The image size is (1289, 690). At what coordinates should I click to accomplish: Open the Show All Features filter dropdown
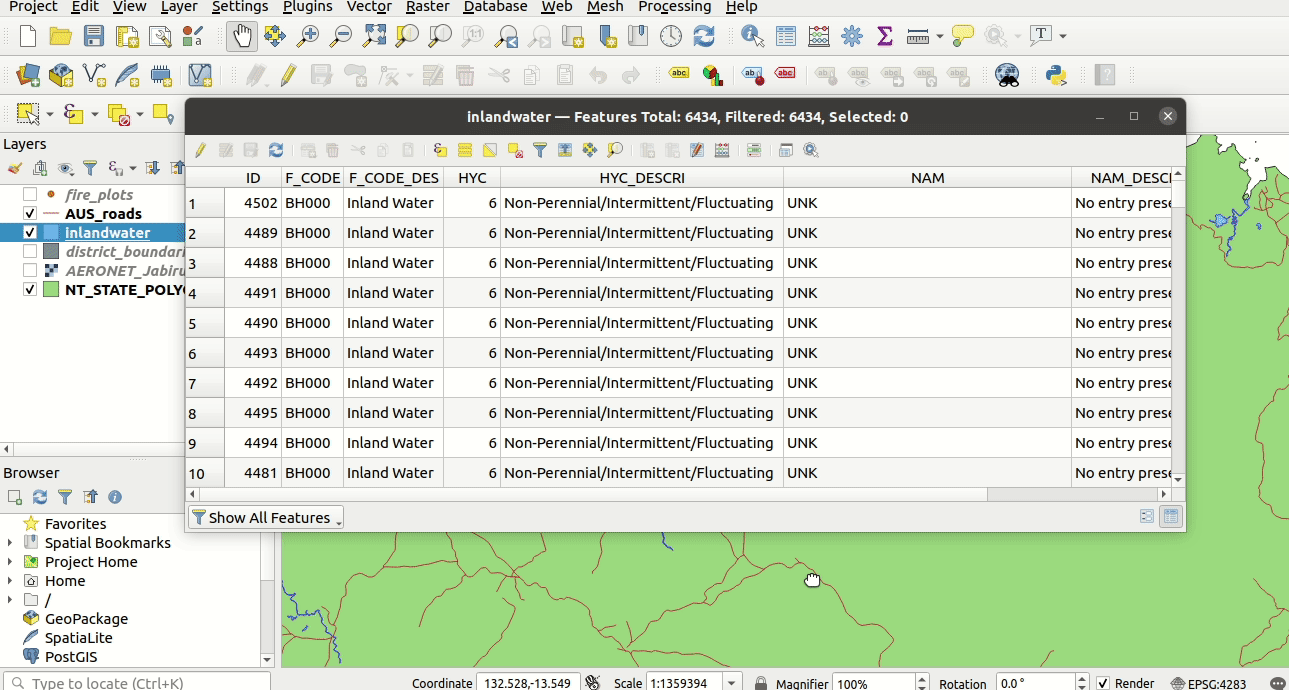click(265, 518)
